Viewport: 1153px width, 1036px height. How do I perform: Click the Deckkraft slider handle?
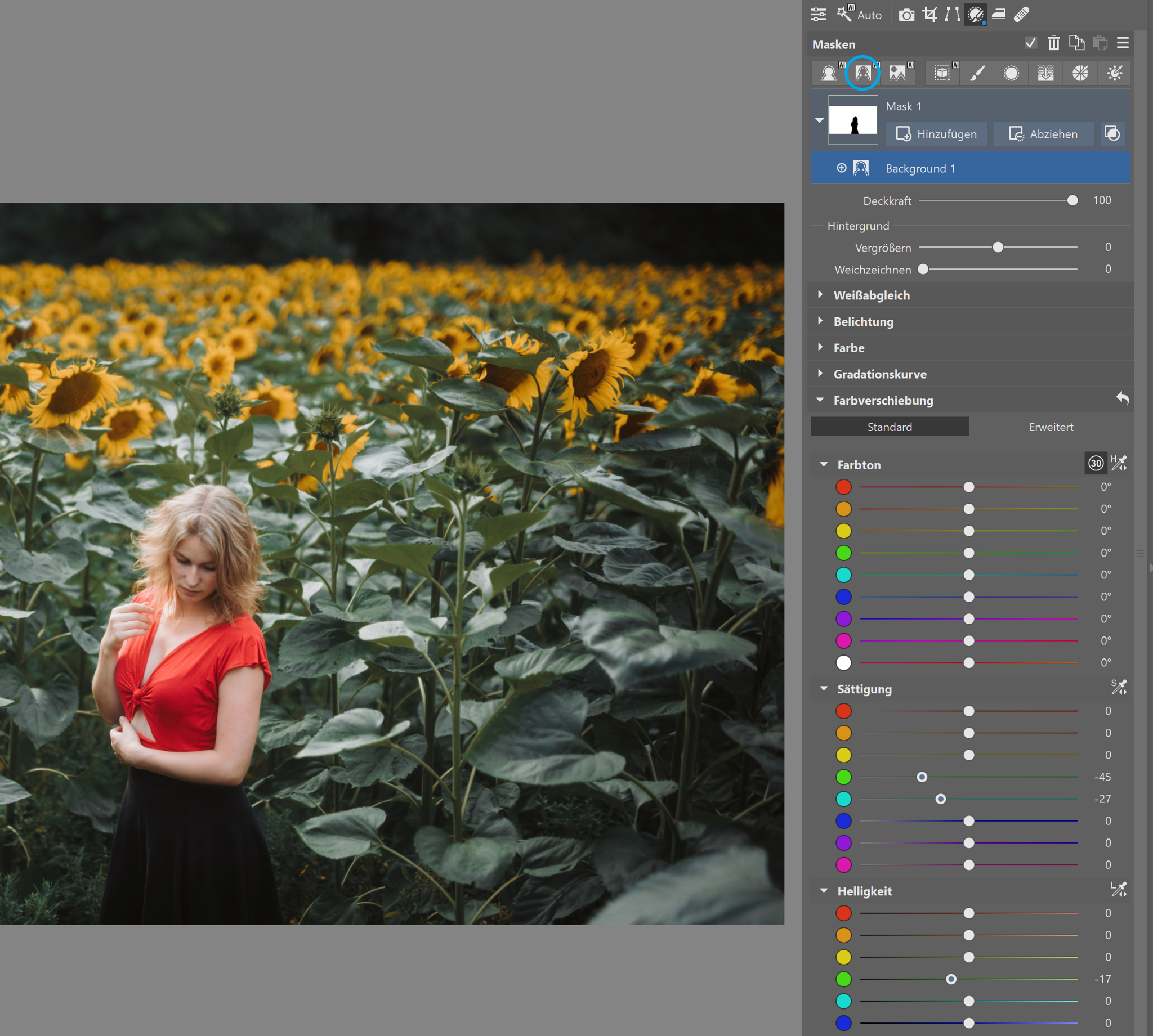(1072, 200)
